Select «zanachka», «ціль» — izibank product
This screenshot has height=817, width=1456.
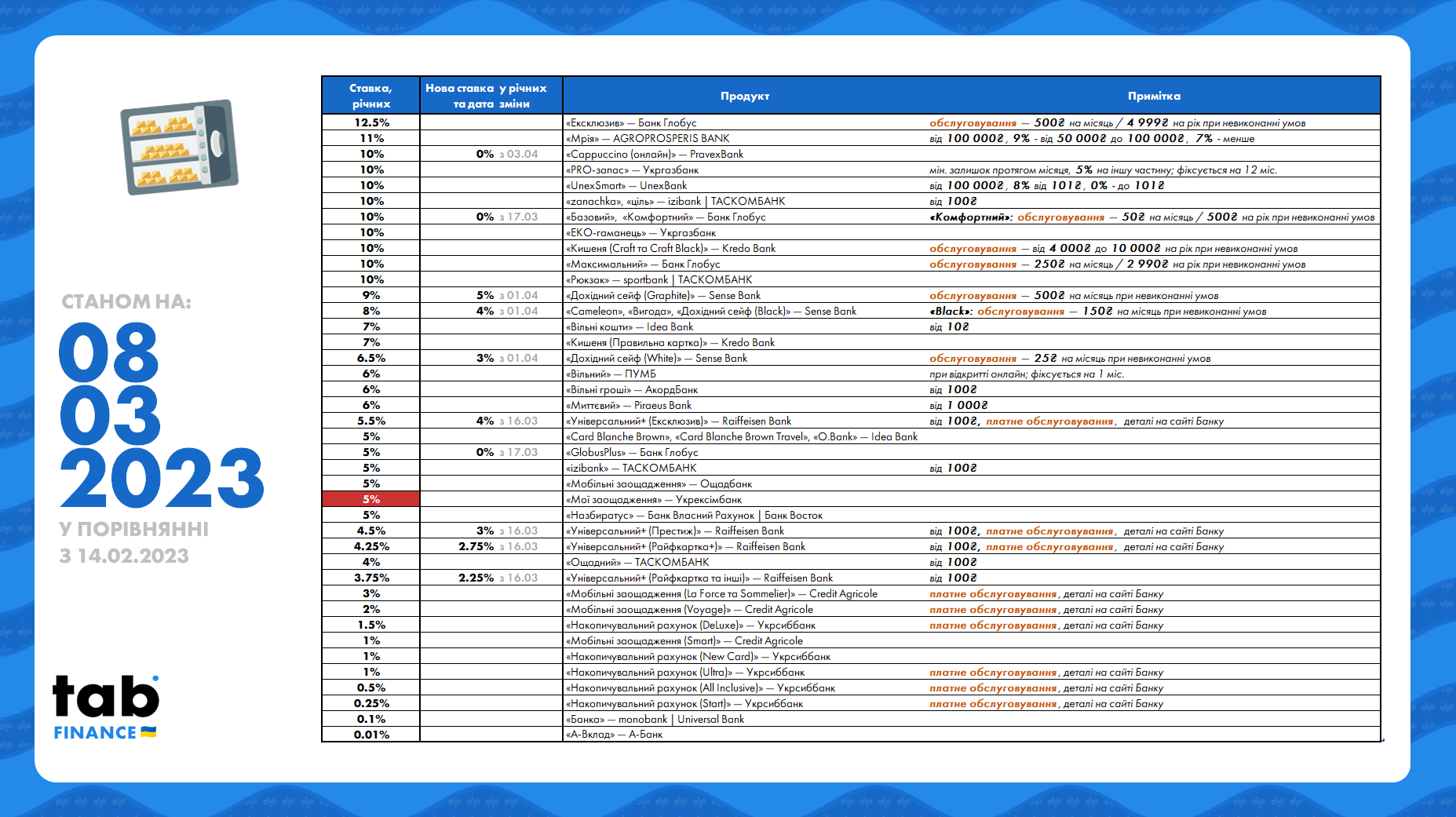(675, 201)
